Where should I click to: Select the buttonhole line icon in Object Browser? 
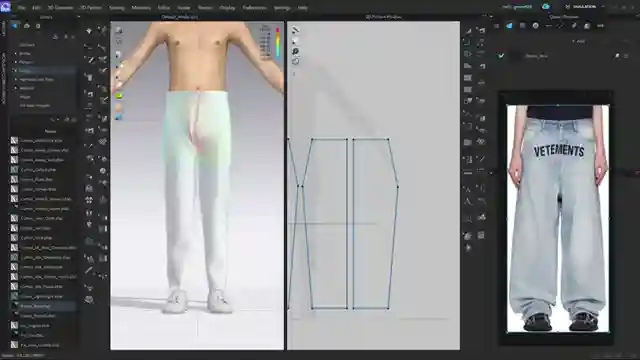click(x=549, y=26)
